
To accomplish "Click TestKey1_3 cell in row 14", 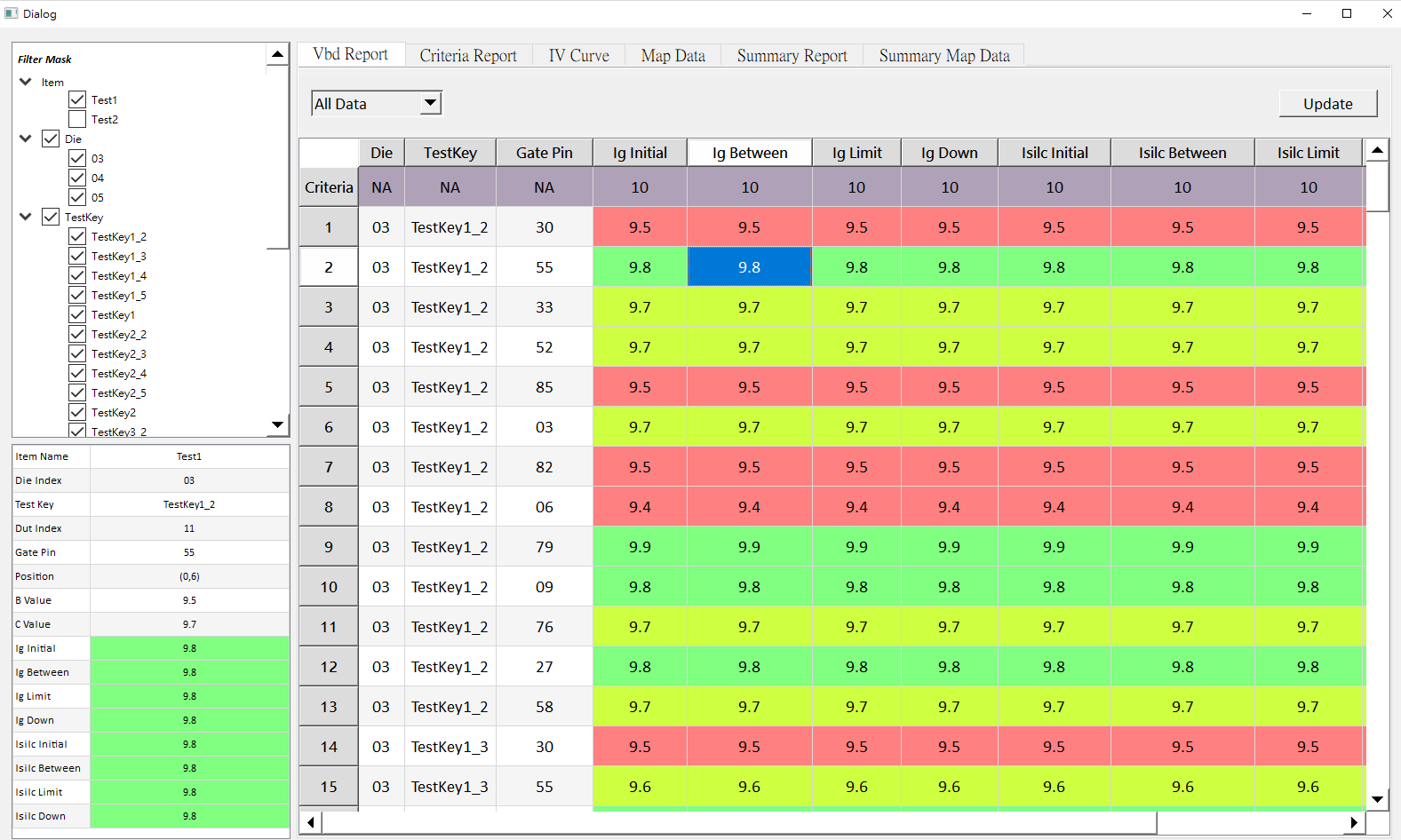I will pos(450,747).
